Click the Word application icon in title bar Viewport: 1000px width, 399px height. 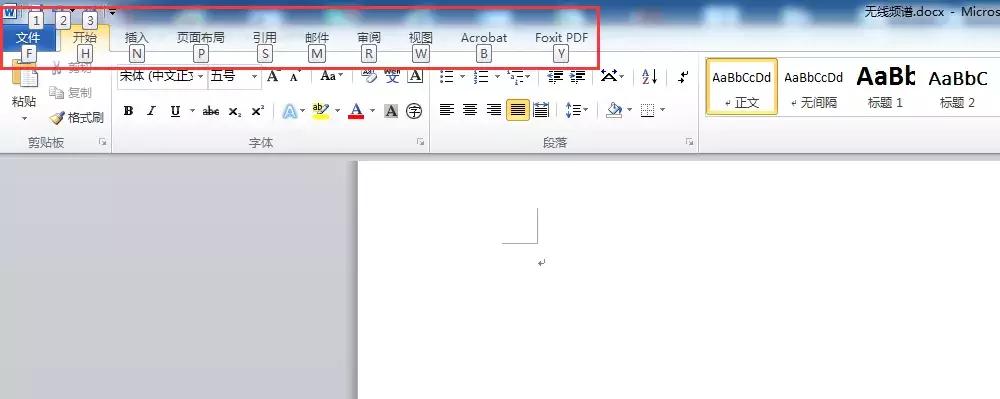tap(10, 11)
